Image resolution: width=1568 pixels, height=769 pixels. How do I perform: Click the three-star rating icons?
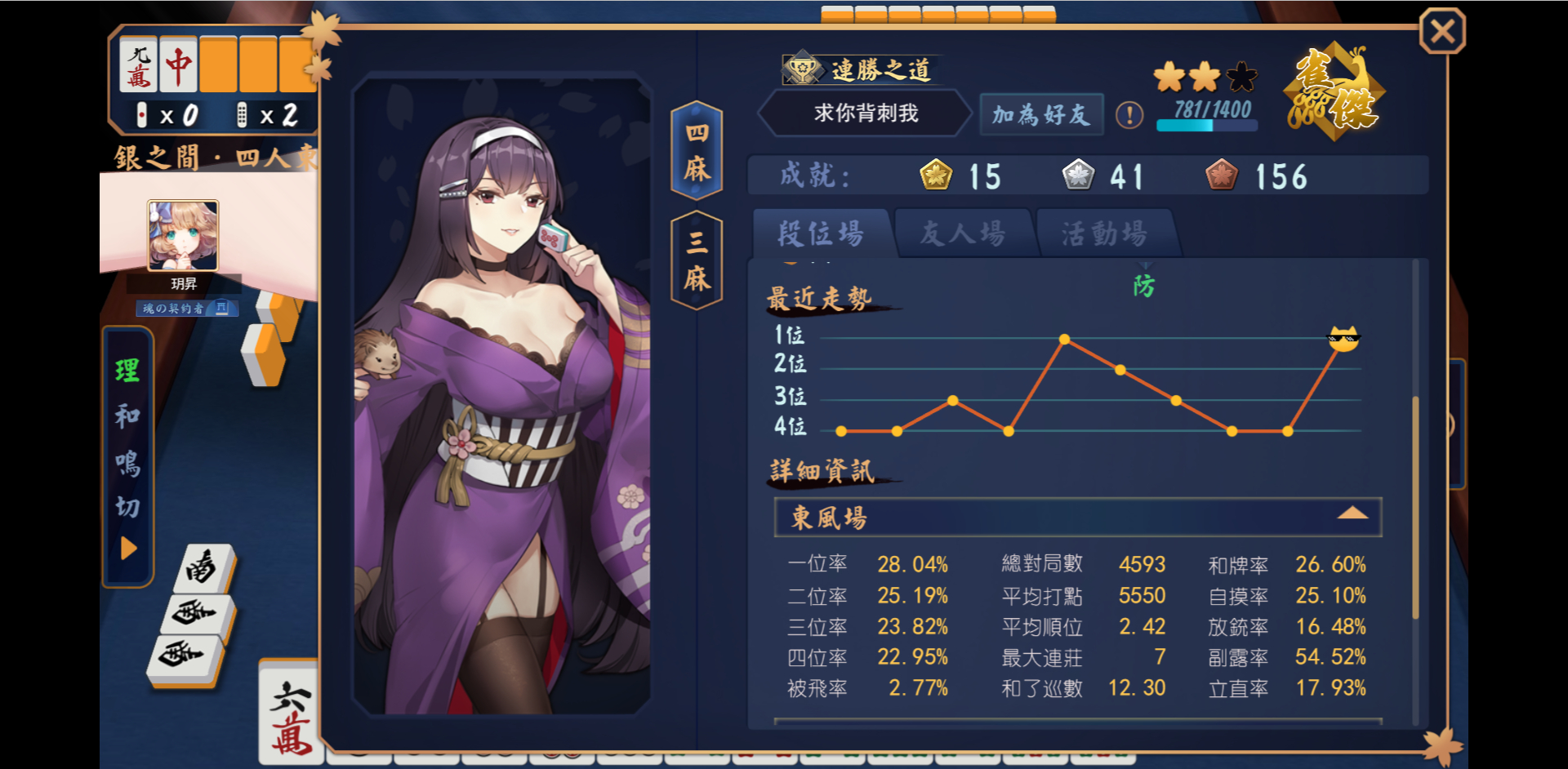[x=1205, y=78]
